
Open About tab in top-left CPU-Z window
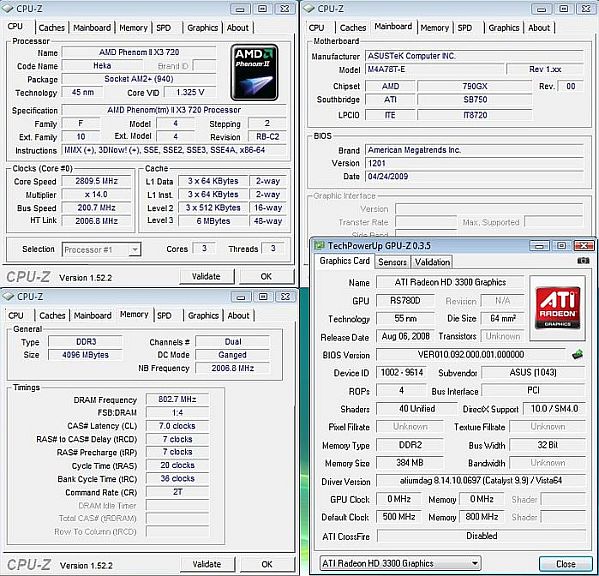point(238,28)
